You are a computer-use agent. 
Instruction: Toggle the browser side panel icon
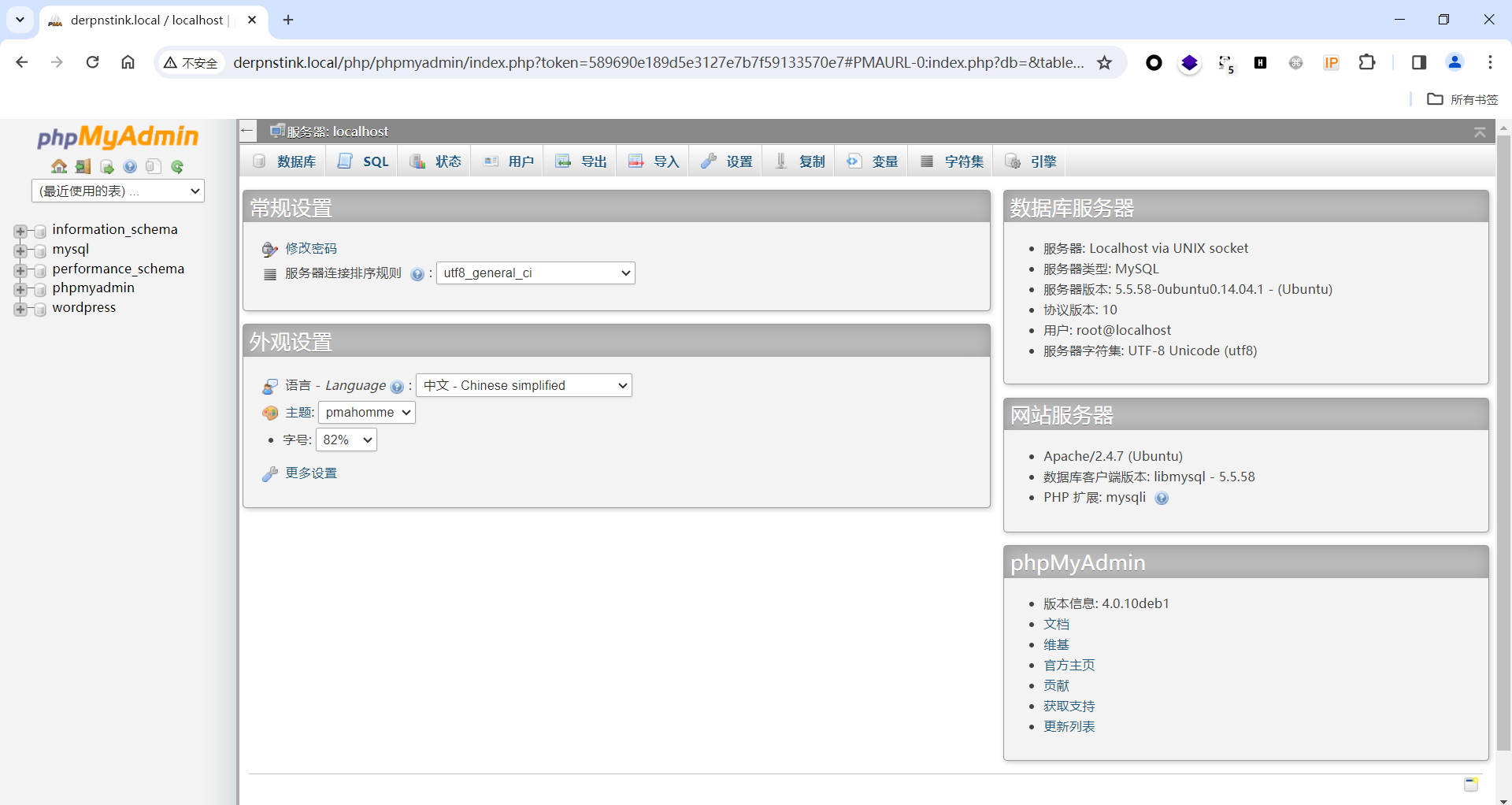1419,62
